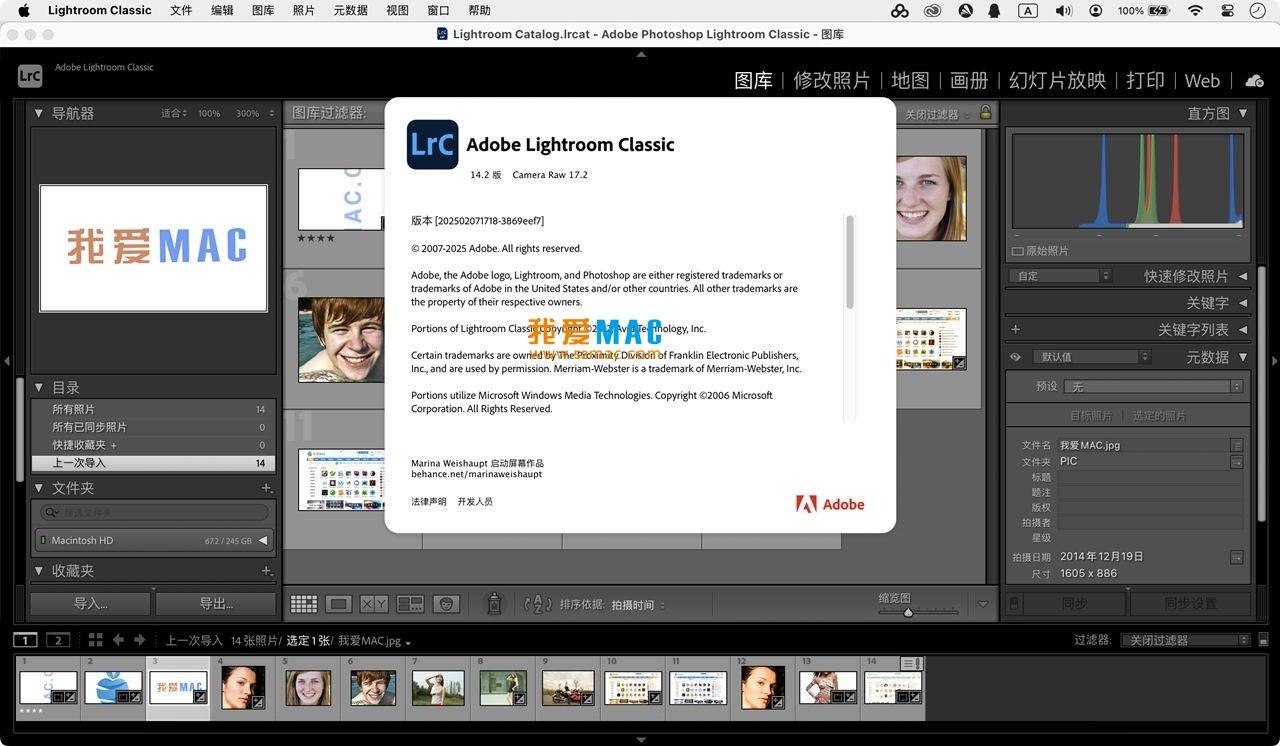Toggle the filter lock padlock icon
The image size is (1280, 746).
[986, 113]
